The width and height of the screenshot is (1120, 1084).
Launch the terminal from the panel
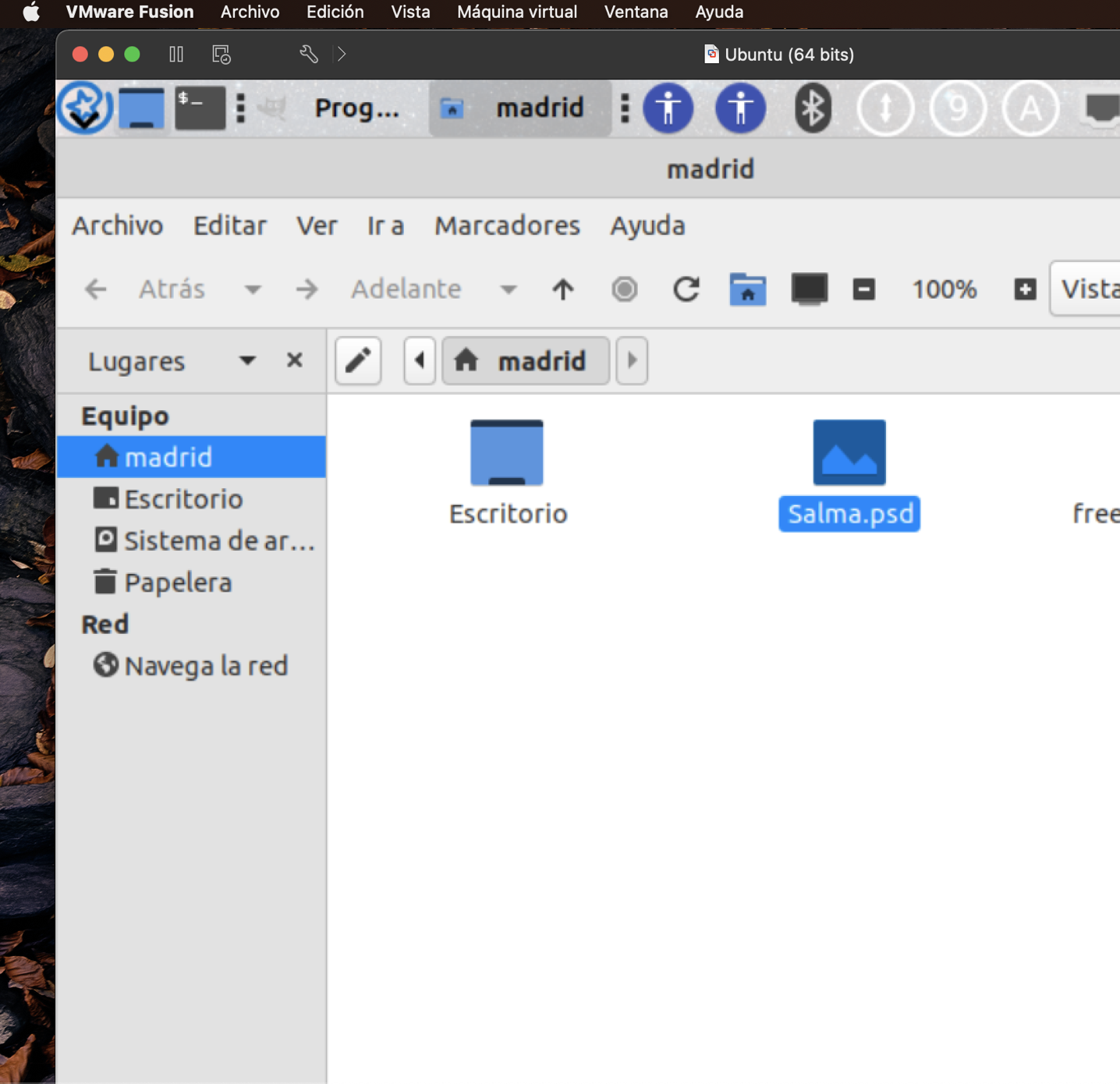click(x=200, y=108)
